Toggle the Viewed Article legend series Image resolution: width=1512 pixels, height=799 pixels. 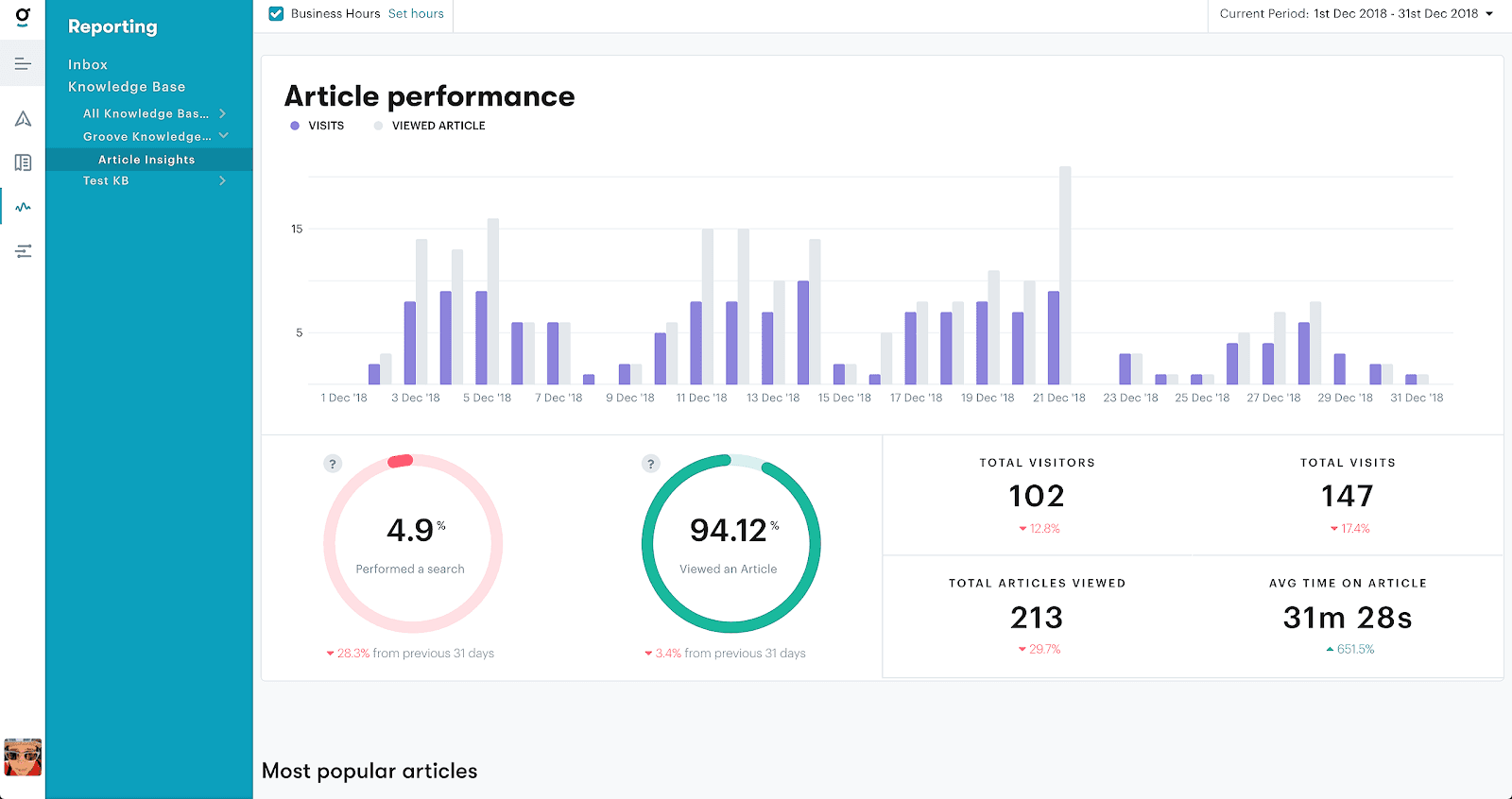430,126
